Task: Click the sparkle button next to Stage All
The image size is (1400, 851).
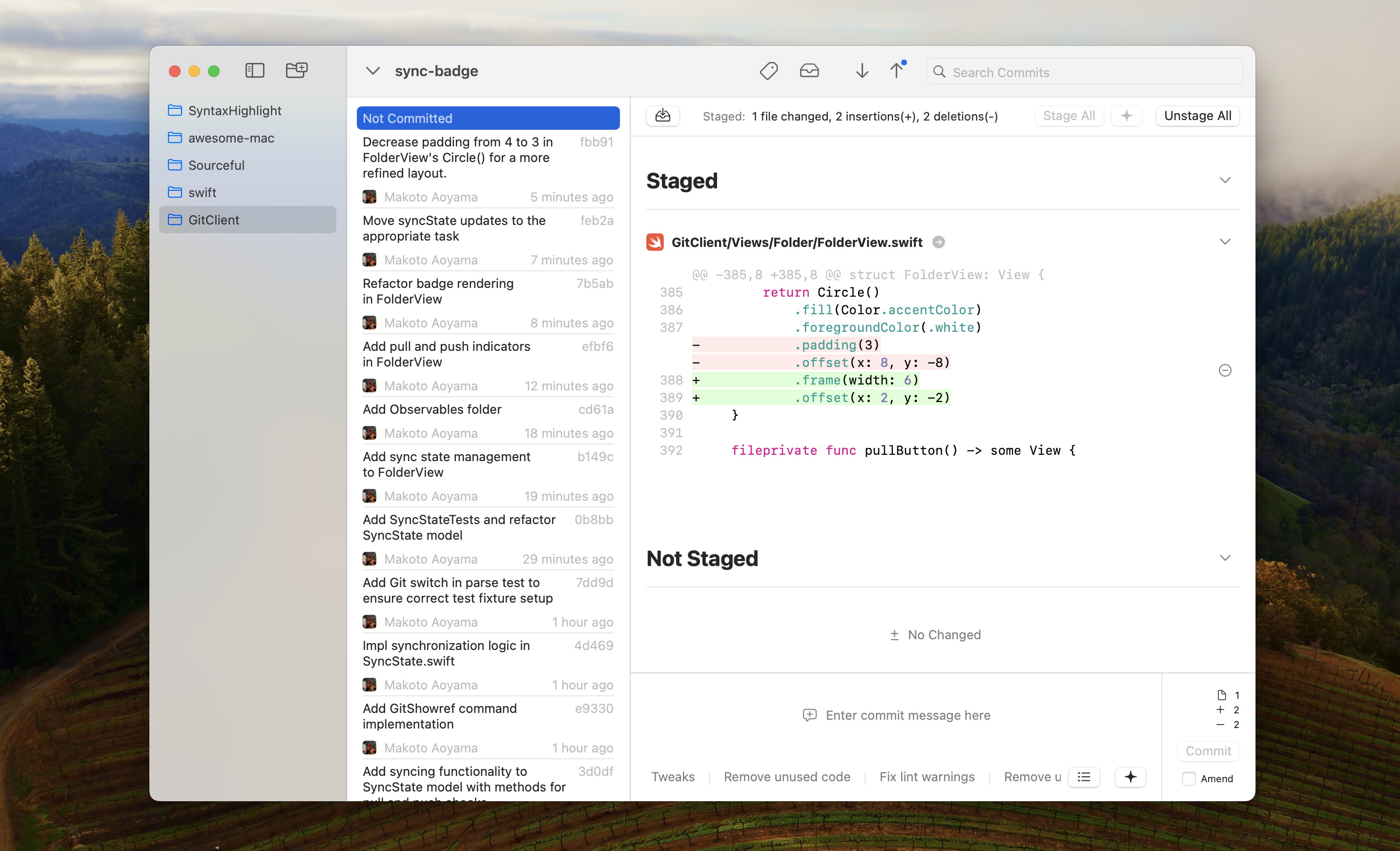Action: 1126,116
